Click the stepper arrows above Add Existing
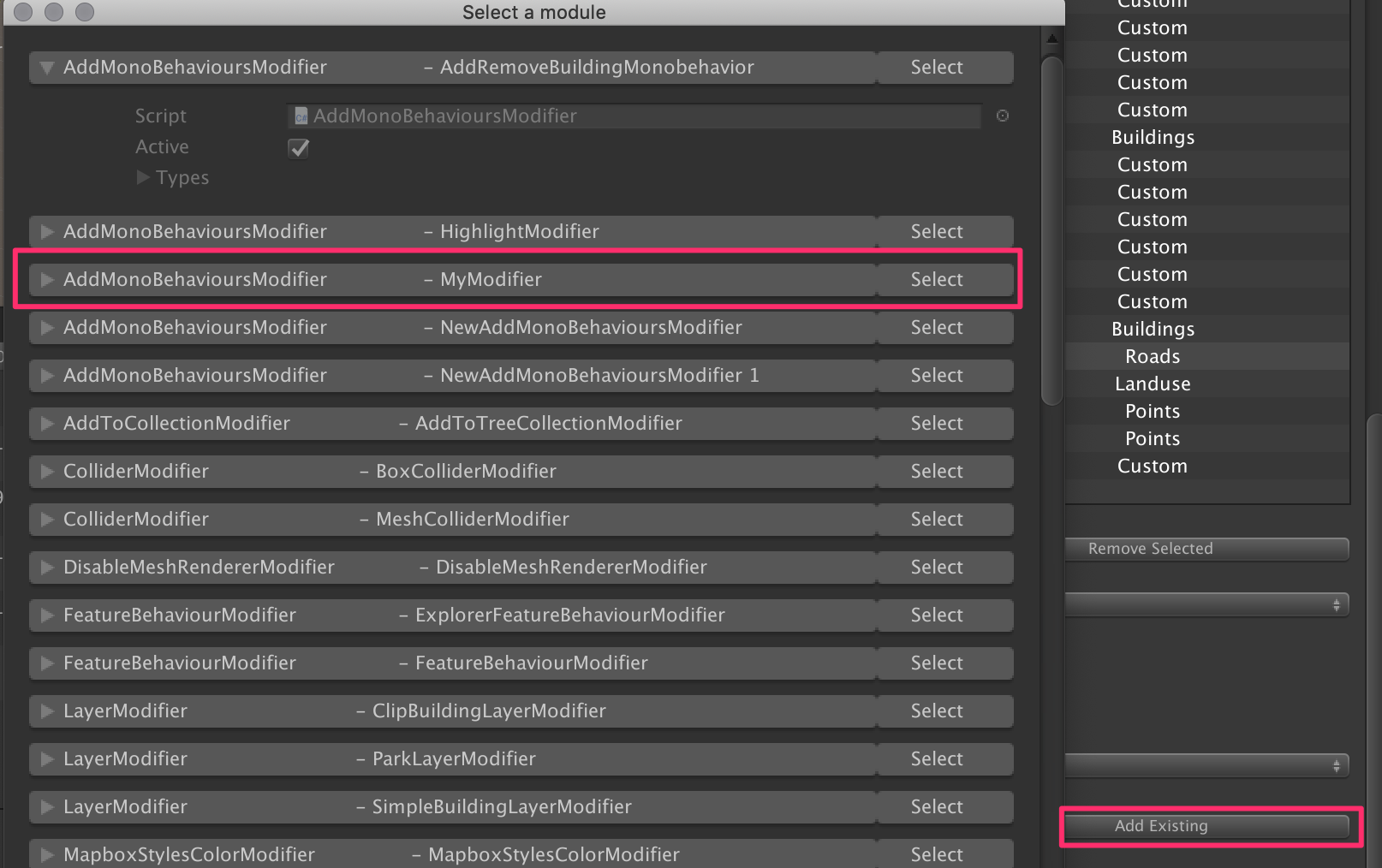1382x868 pixels. tap(1338, 766)
